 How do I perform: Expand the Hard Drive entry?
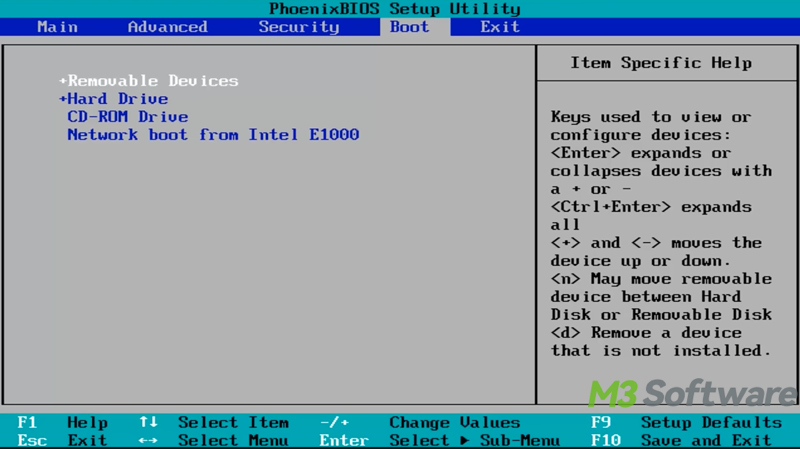[x=116, y=99]
